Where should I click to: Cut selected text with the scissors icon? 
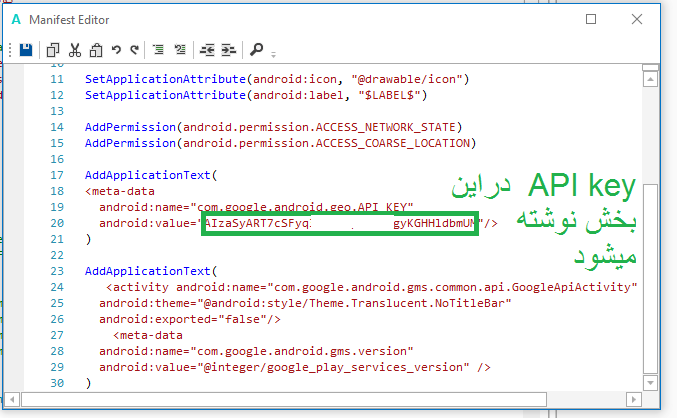pyautogui.click(x=74, y=49)
